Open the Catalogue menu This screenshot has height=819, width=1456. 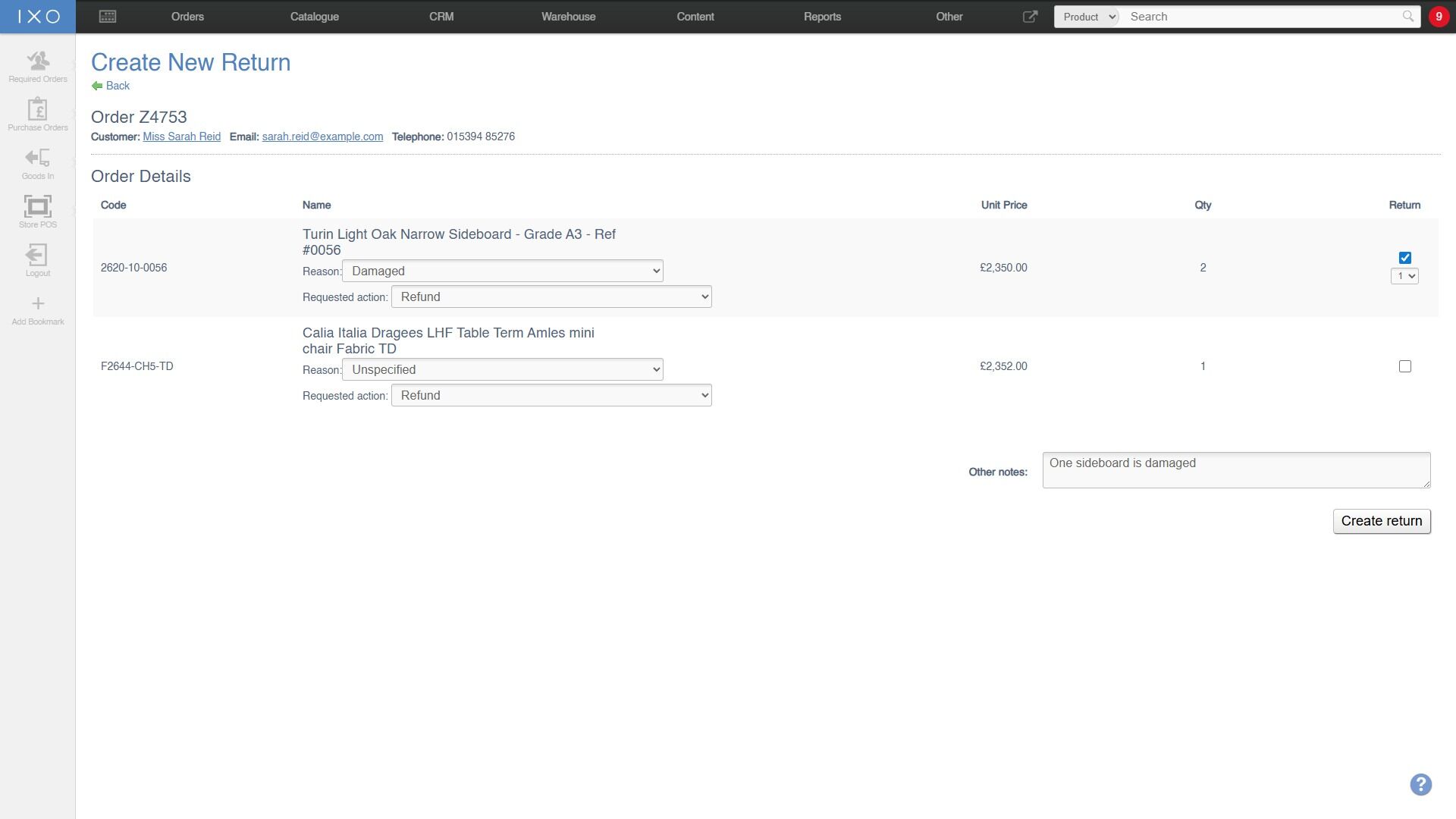pos(314,17)
